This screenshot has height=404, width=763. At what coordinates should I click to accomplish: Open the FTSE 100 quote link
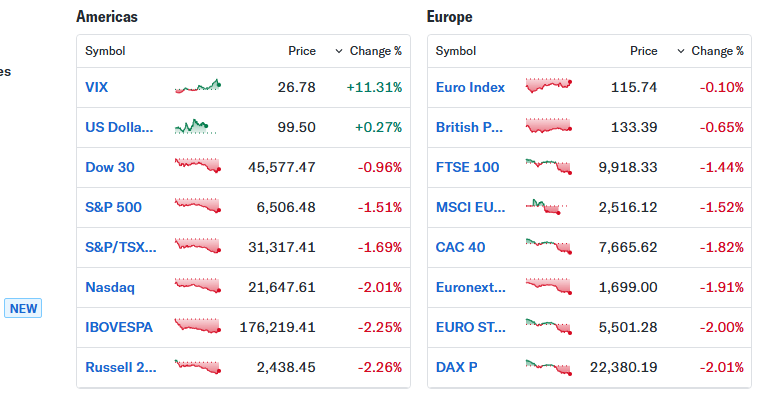pyautogui.click(x=467, y=167)
